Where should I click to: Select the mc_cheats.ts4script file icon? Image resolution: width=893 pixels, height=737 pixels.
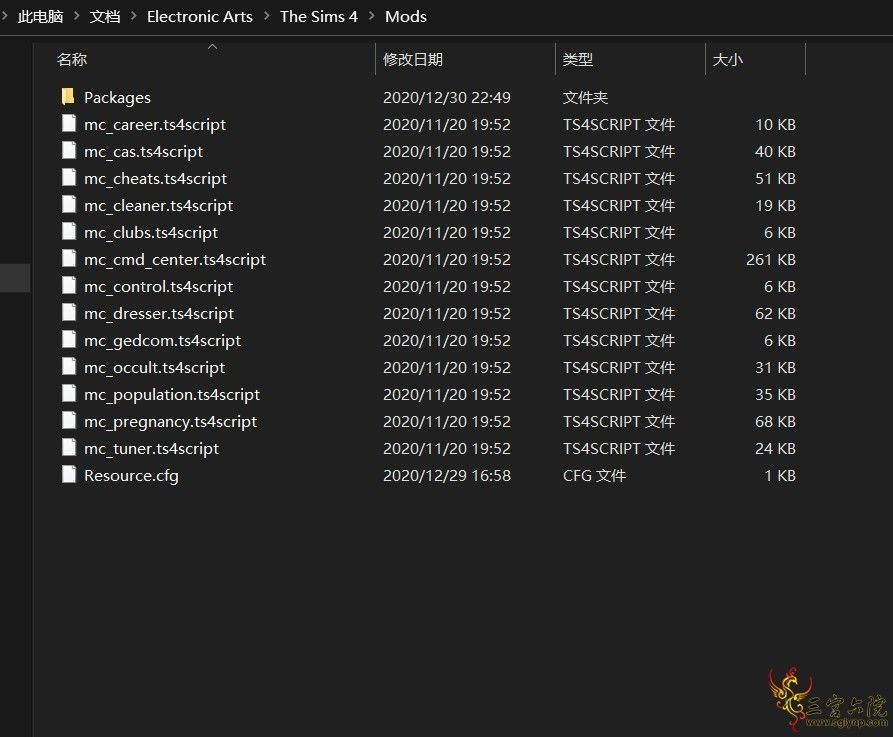[x=68, y=178]
